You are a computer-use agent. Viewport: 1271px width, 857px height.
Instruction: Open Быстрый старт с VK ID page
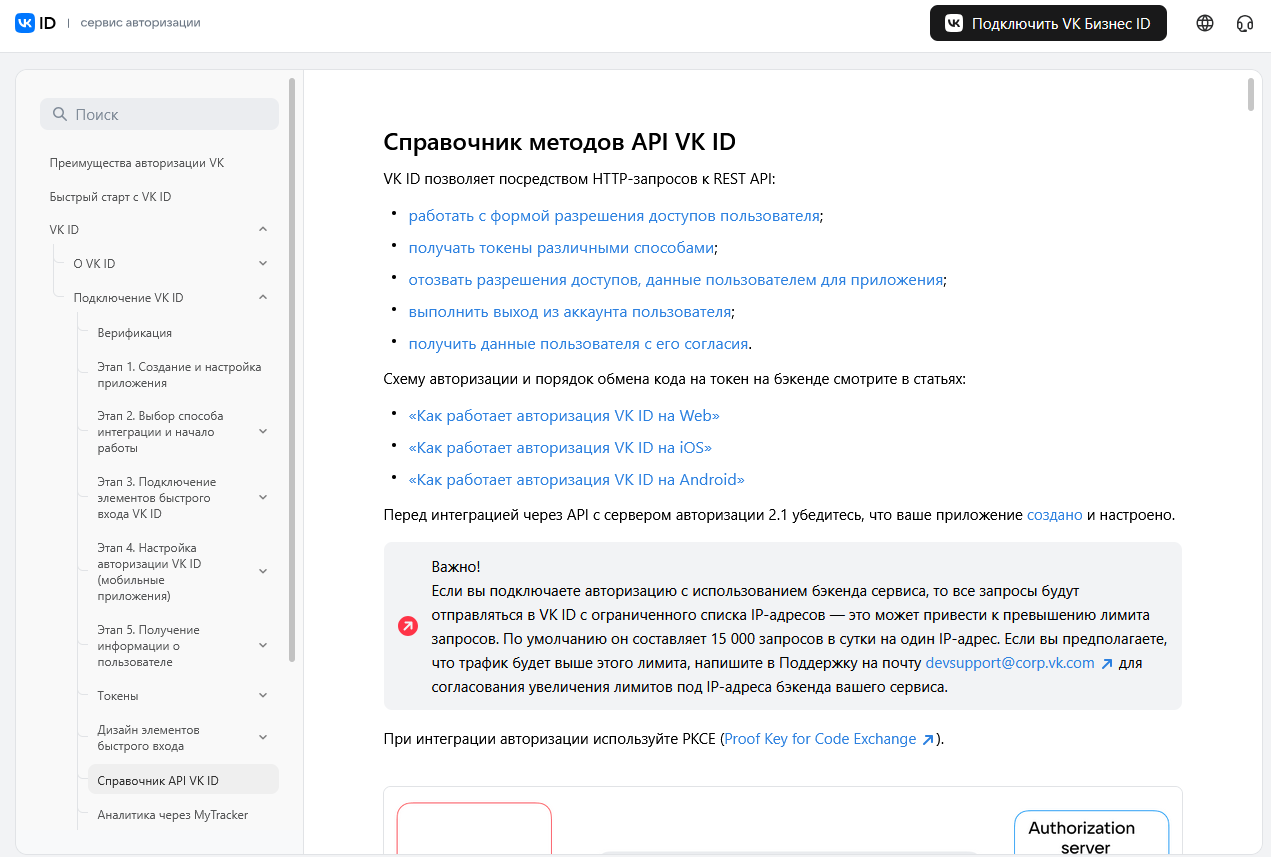click(110, 197)
